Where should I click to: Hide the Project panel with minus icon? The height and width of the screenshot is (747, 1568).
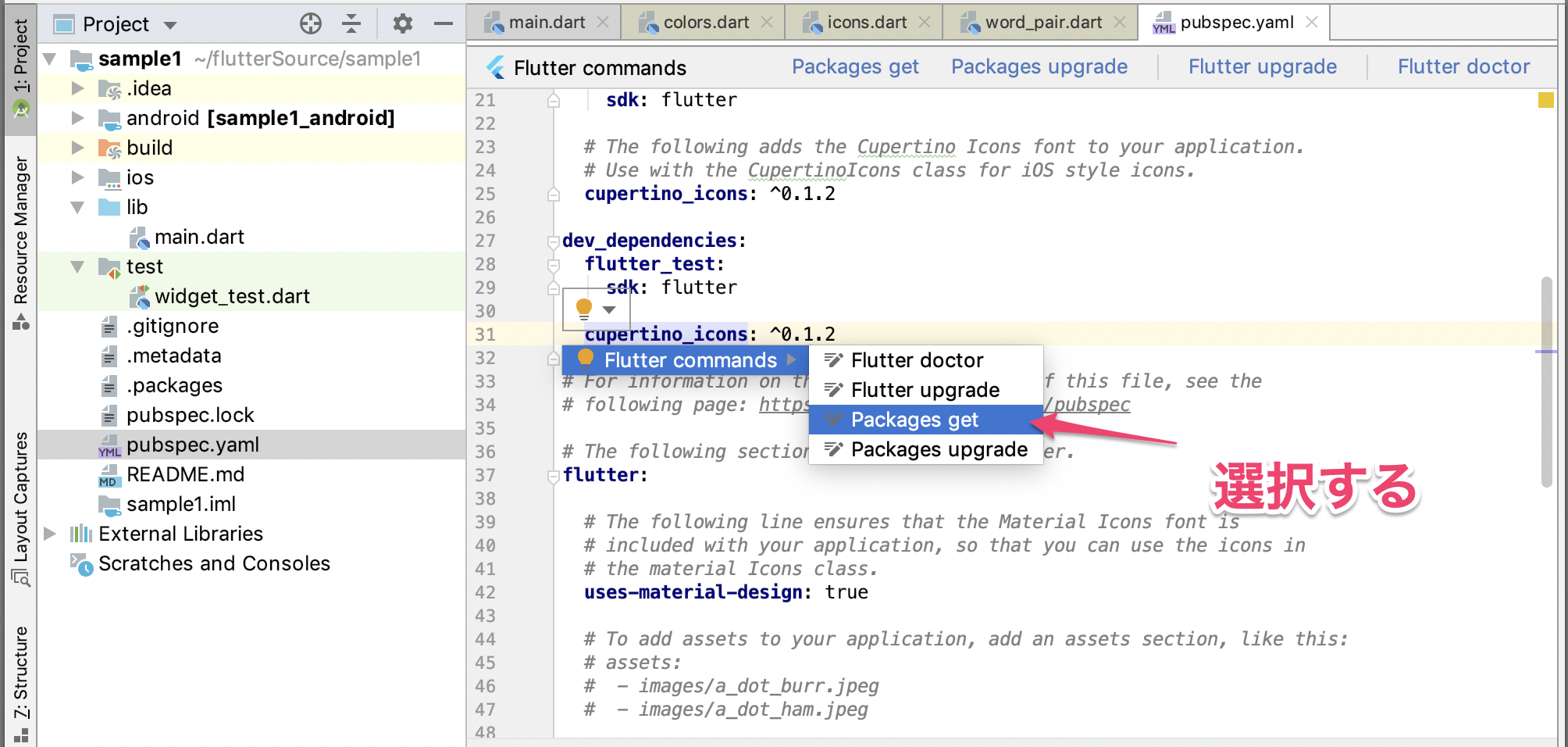coord(444,24)
